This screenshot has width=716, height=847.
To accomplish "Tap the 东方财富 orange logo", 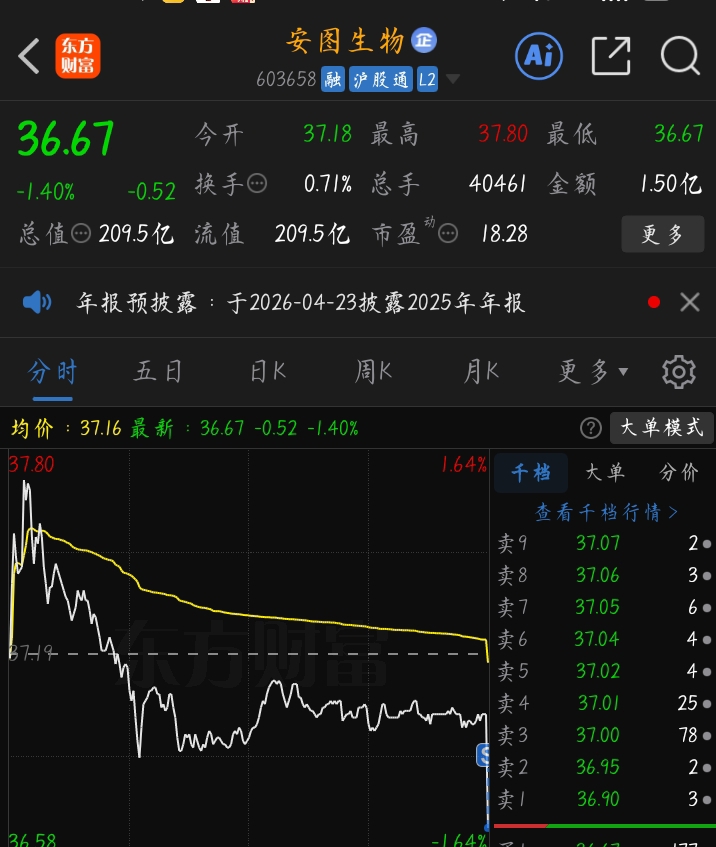I will pyautogui.click(x=78, y=56).
